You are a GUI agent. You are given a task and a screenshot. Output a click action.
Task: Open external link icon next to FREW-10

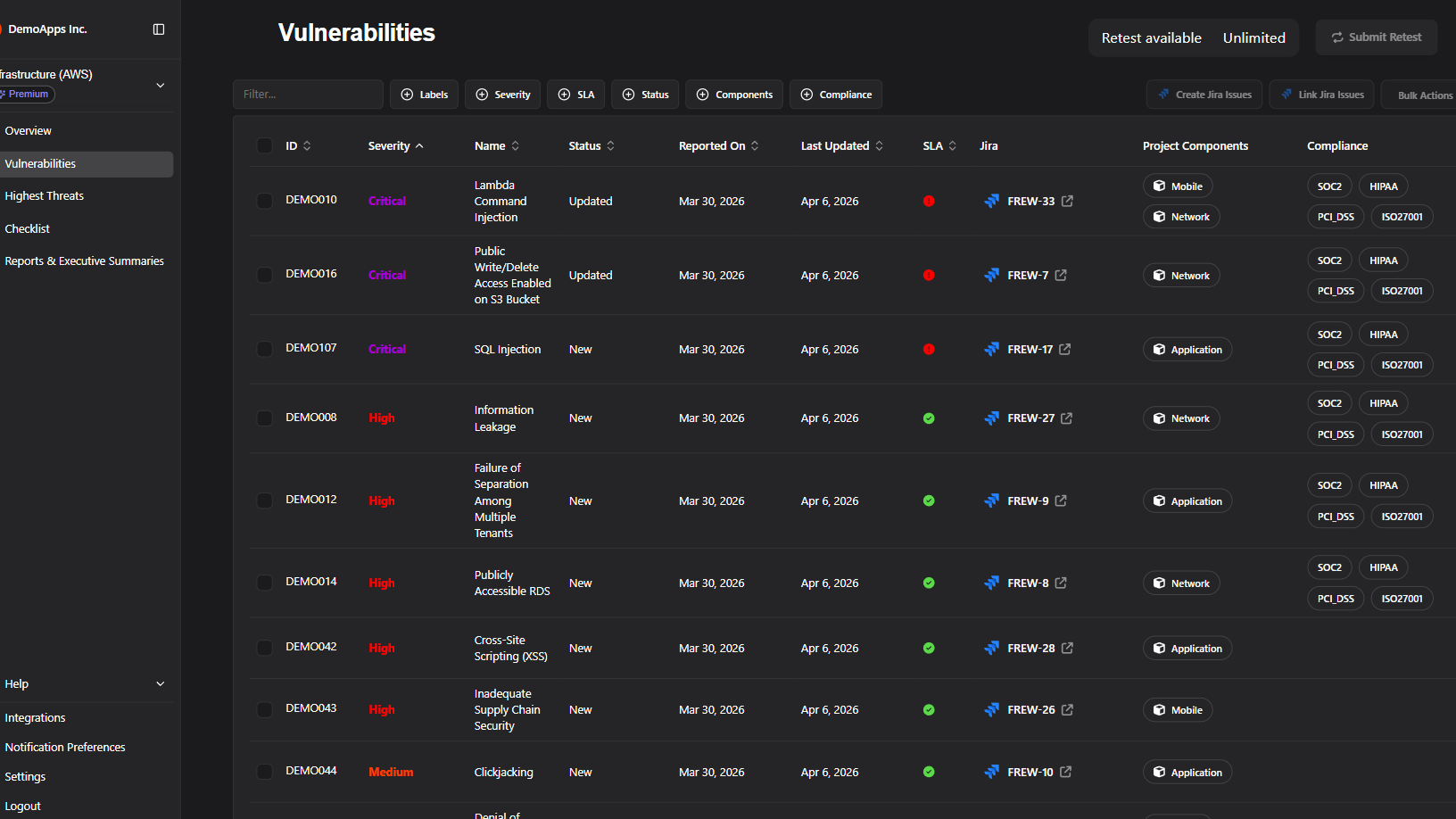point(1065,773)
